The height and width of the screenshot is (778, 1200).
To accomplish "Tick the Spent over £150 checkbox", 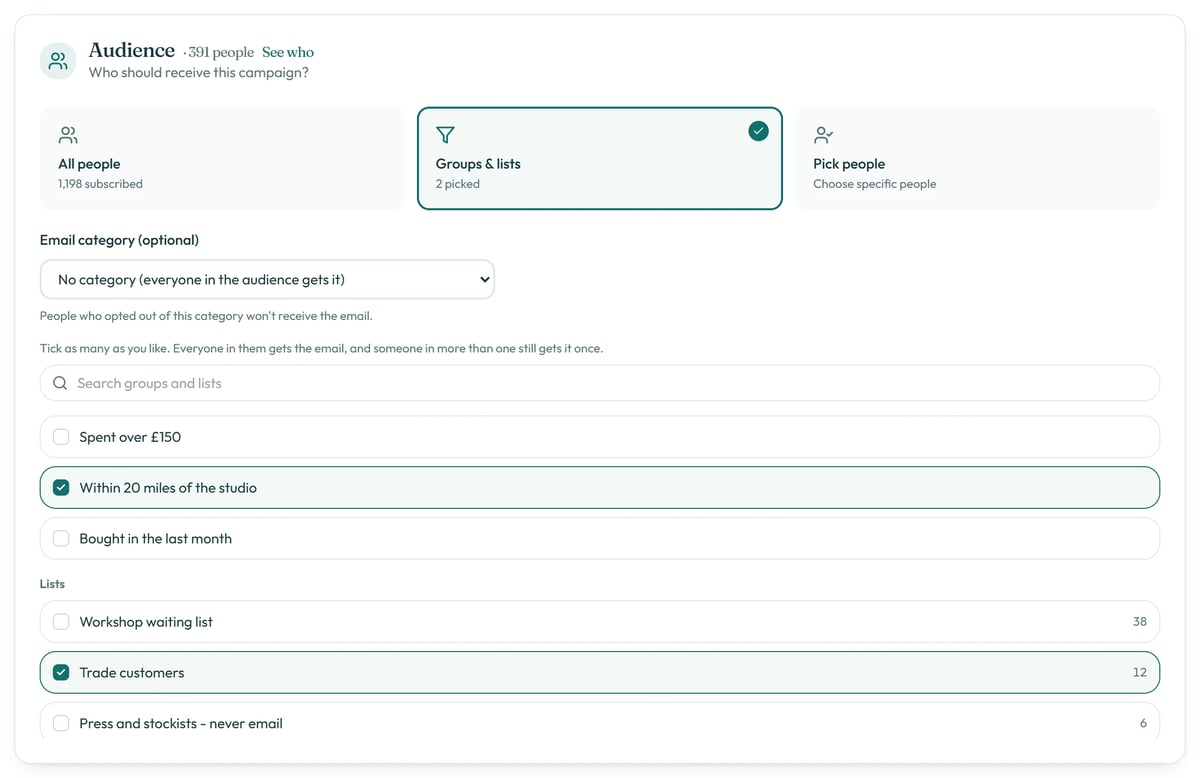I will pos(61,437).
